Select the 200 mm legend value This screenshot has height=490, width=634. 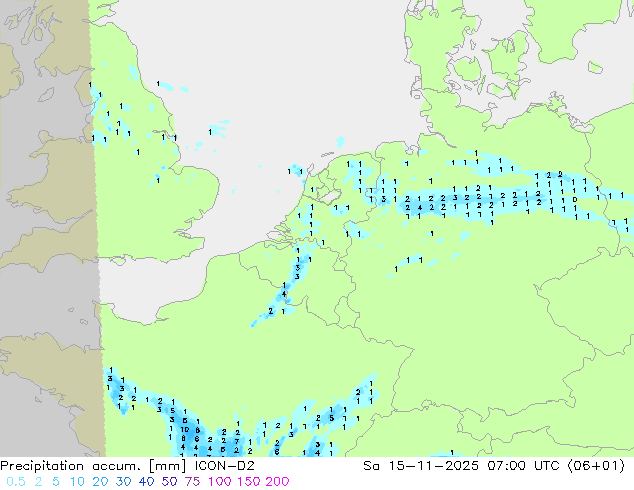pyautogui.click(x=277, y=482)
